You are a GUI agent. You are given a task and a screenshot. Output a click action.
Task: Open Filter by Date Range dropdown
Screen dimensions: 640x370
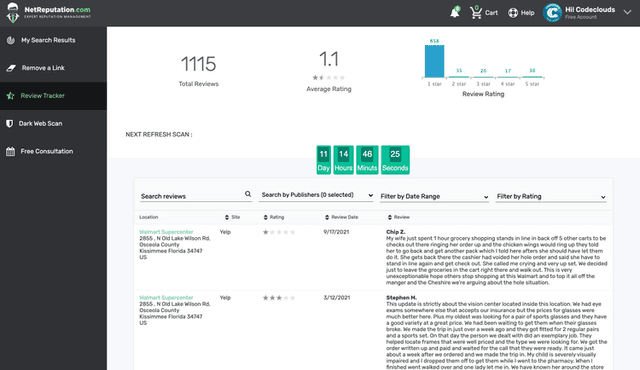point(434,197)
